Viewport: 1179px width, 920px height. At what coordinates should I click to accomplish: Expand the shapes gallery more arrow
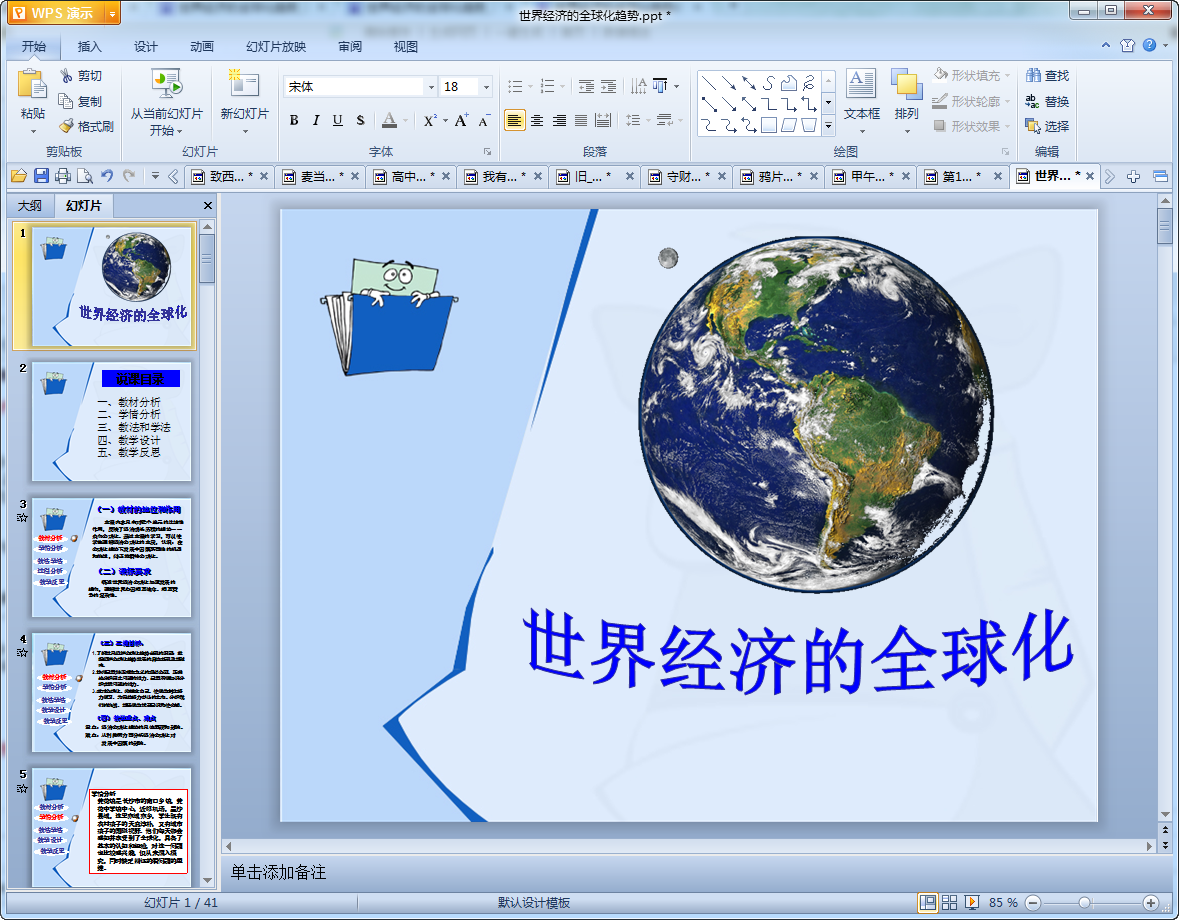point(829,126)
